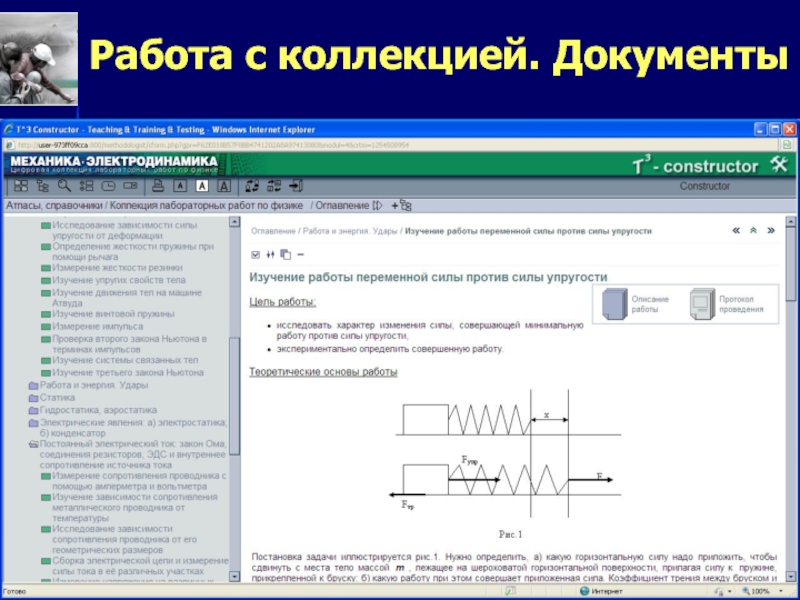
Task: Click the tools icon next to T3-constructor
Action: (x=779, y=164)
